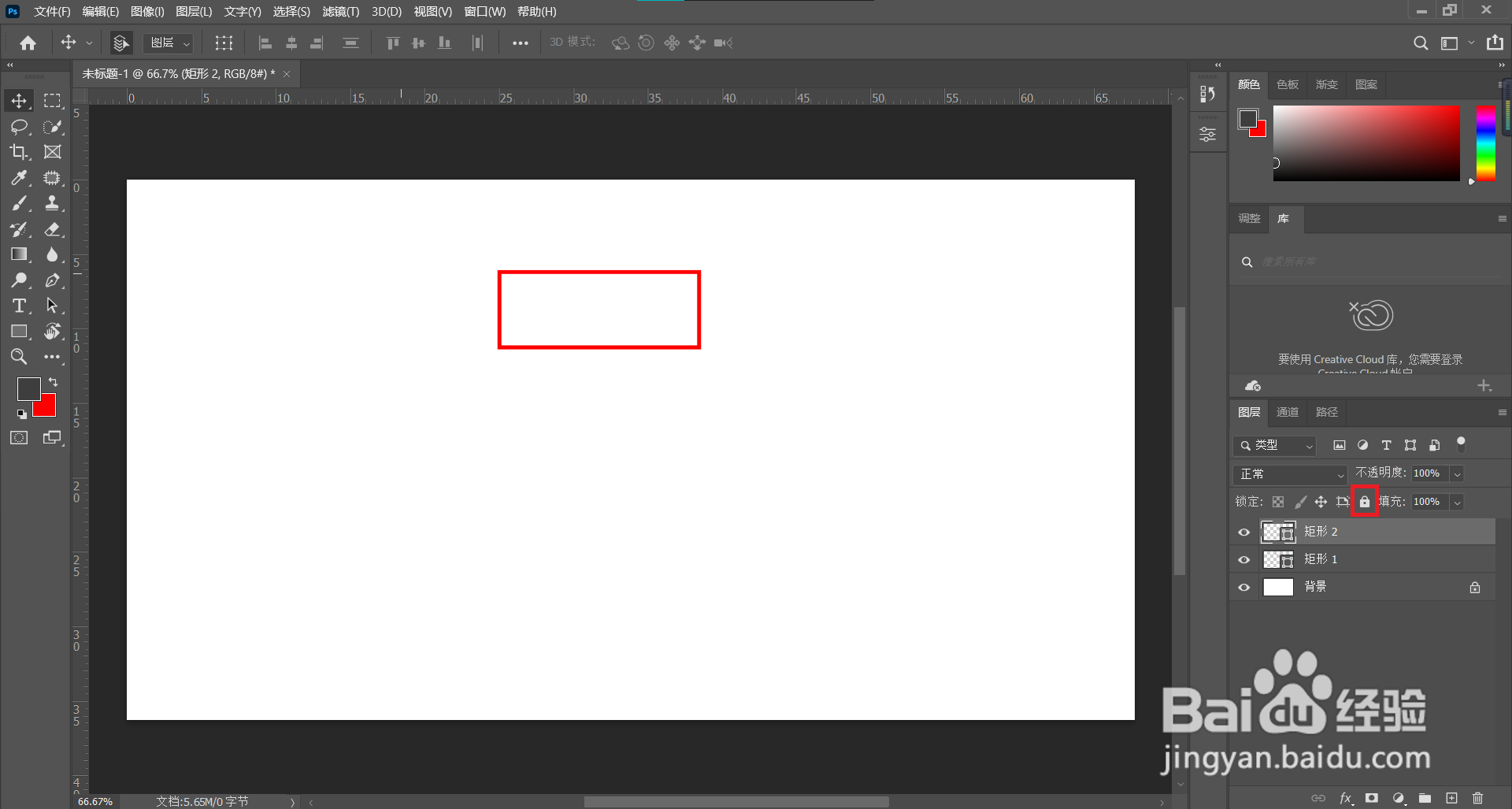Select the Gradient tool
The width and height of the screenshot is (1512, 809).
click(x=19, y=254)
